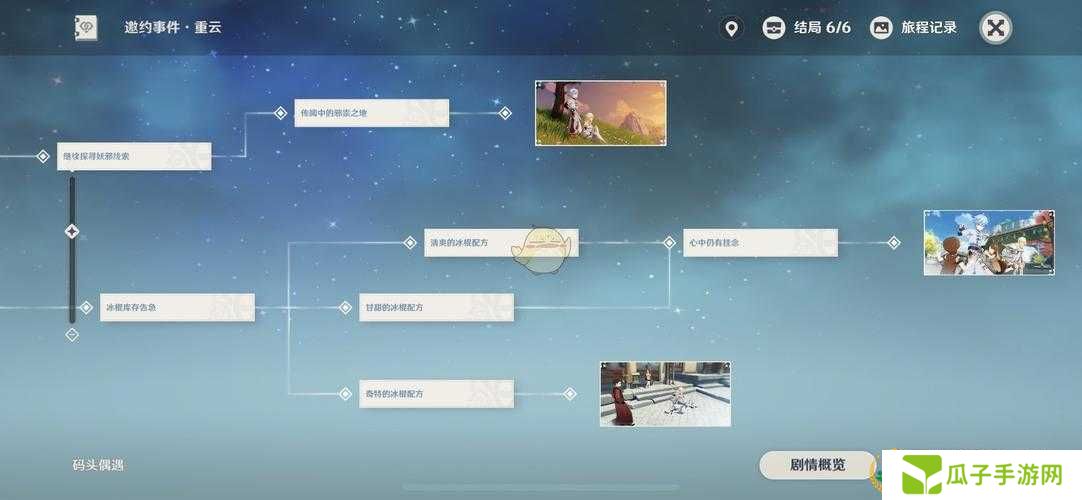Select the 继续探寻妖邪线索 story node
The image size is (1082, 500).
pyautogui.click(x=134, y=157)
